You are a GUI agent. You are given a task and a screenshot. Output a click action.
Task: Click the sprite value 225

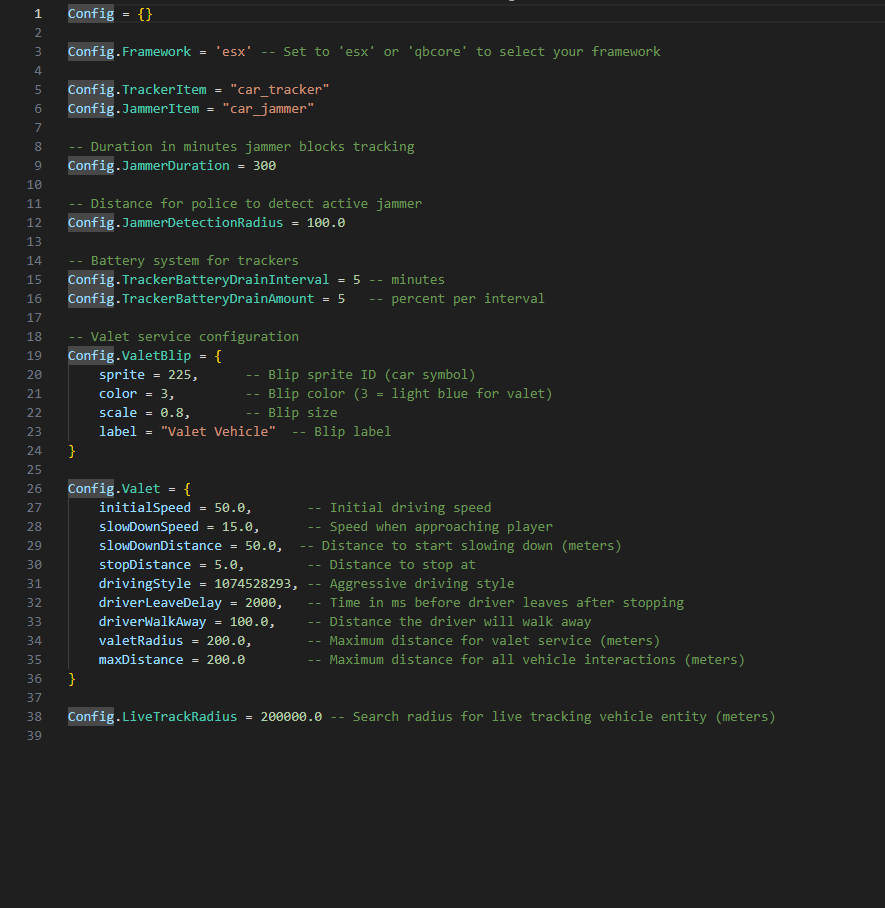180,375
